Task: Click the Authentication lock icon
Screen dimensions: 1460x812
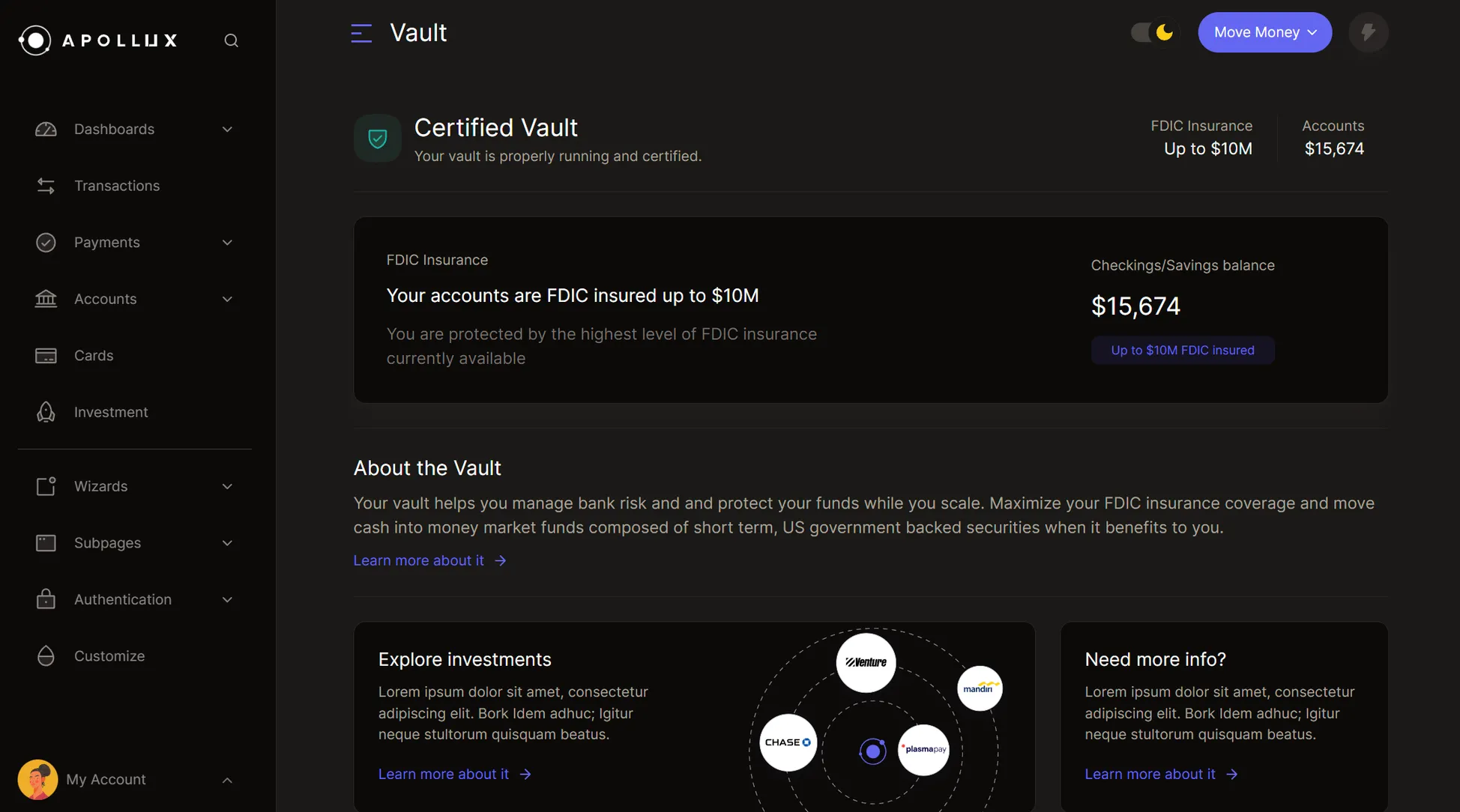Action: [x=46, y=599]
